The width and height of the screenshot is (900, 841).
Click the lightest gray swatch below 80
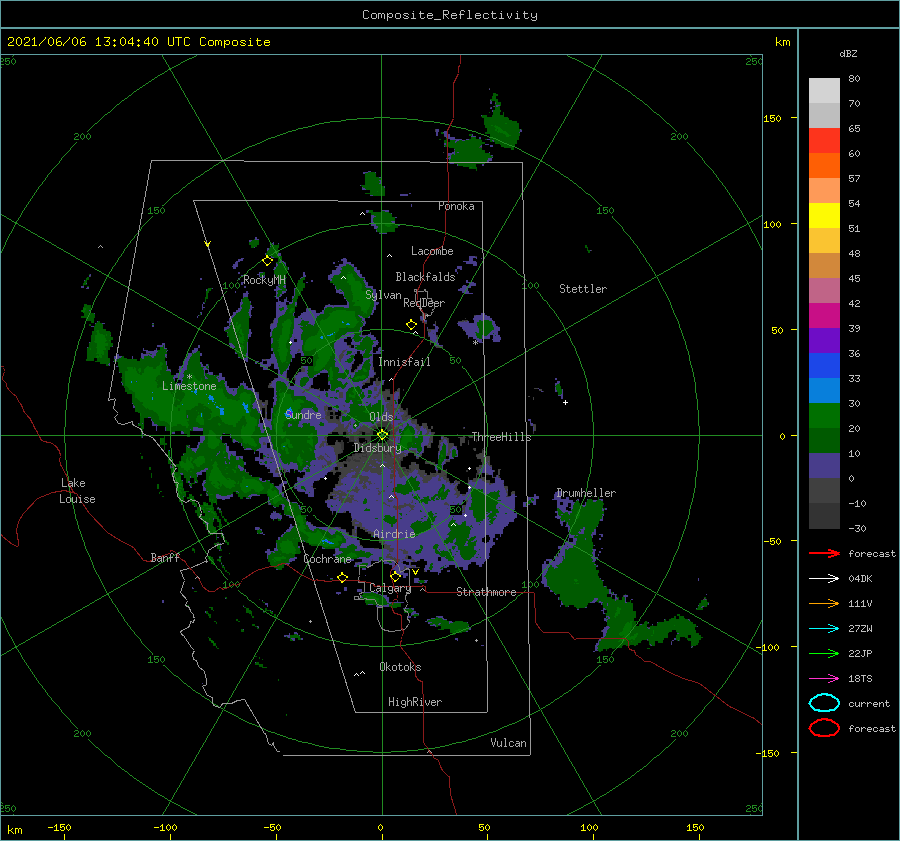pyautogui.click(x=824, y=91)
